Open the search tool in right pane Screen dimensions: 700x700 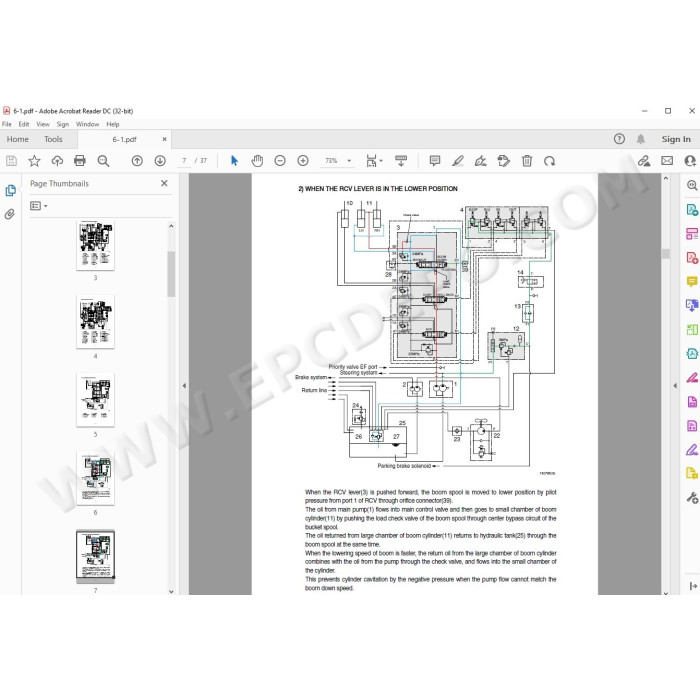coord(692,185)
